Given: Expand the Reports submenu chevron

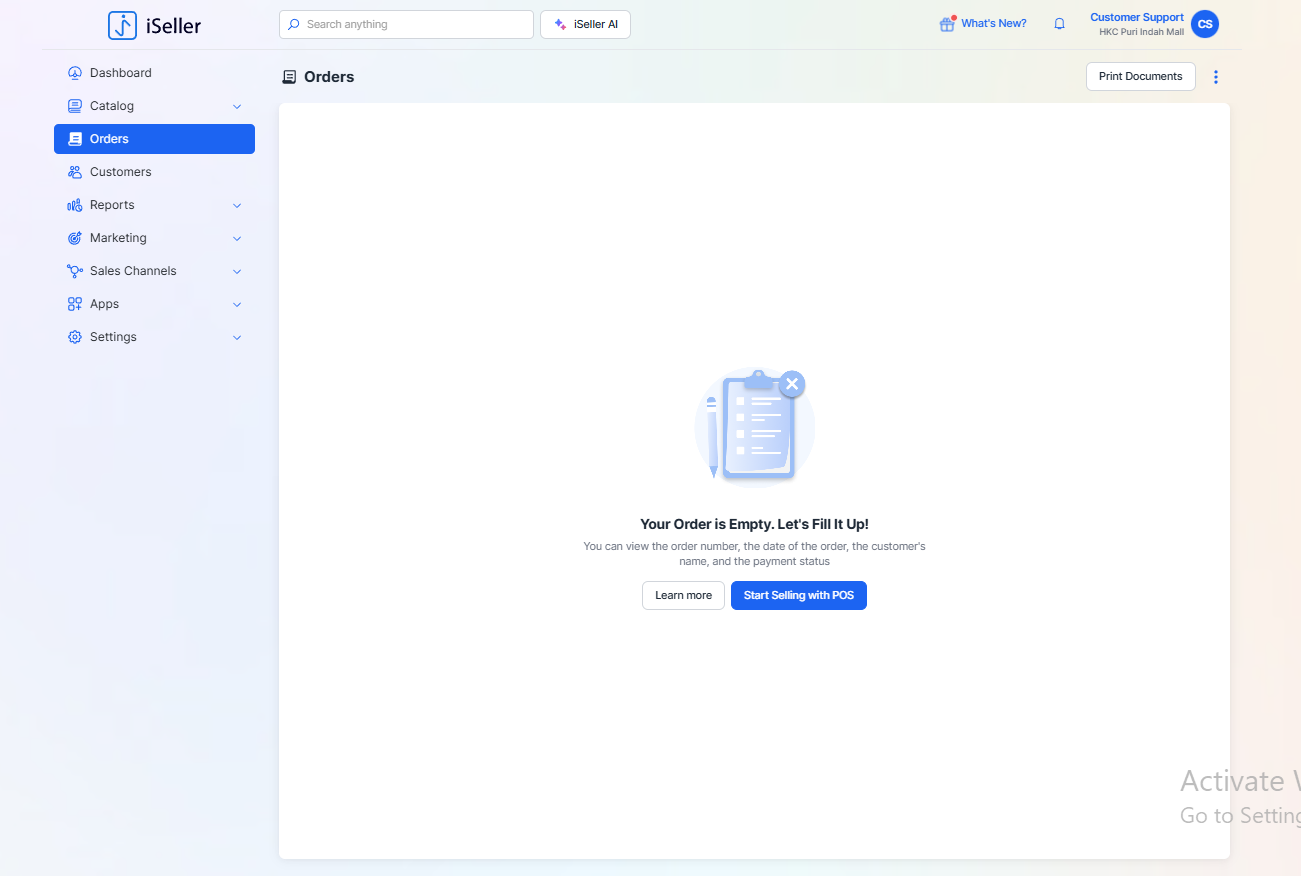Looking at the screenshot, I should pyautogui.click(x=237, y=205).
